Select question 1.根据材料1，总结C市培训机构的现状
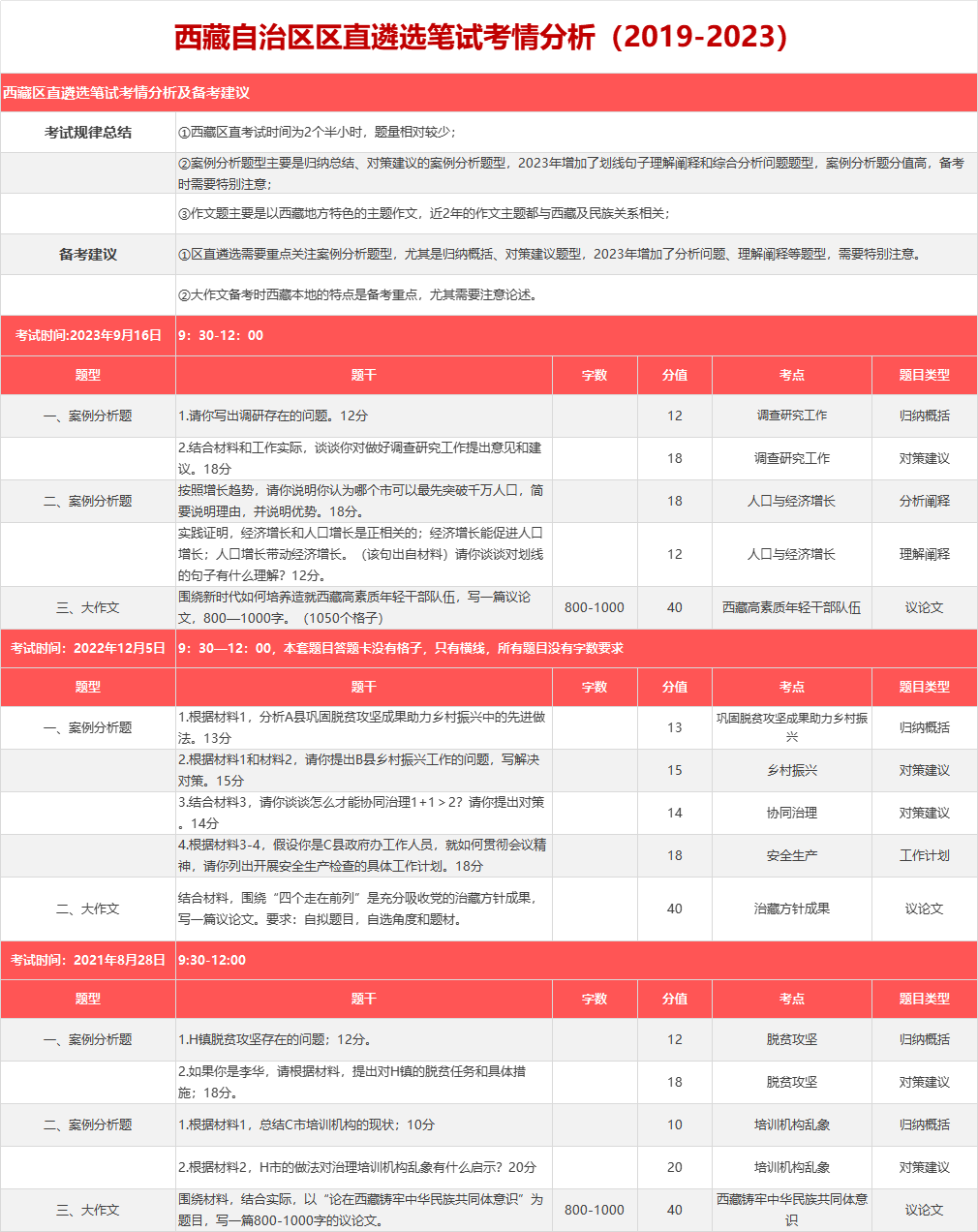Screen dimensions: 978x1232 306,1124
